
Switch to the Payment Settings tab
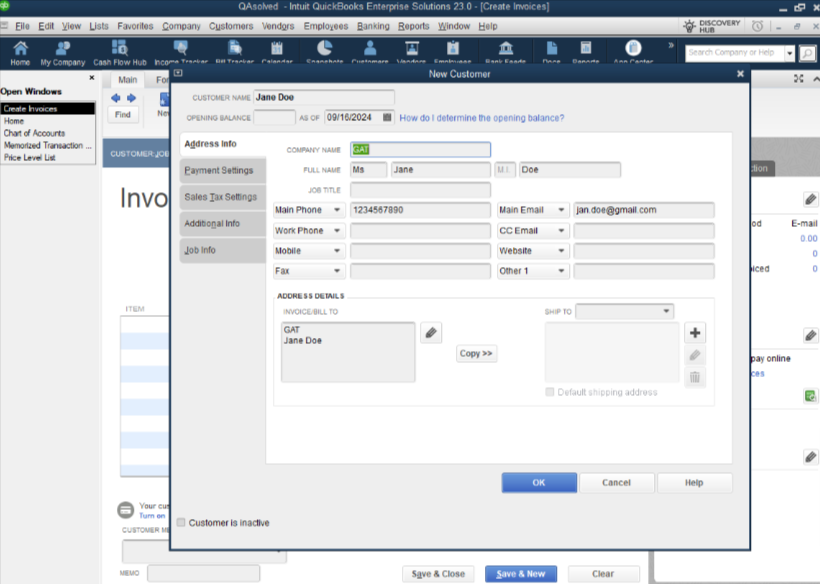click(222, 170)
